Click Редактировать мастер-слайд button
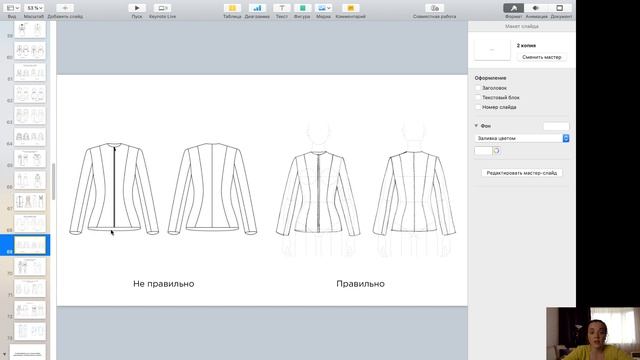 (x=522, y=173)
